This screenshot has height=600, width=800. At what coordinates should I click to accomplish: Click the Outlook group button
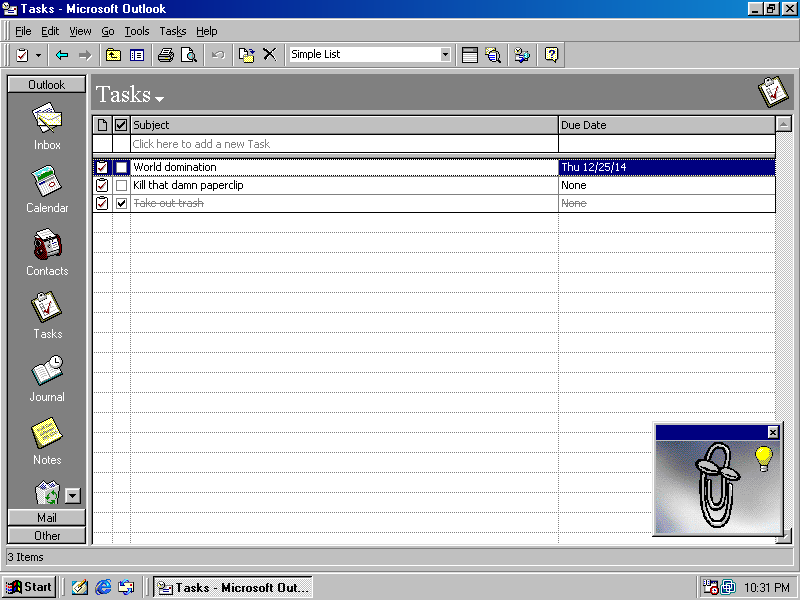pos(46,85)
